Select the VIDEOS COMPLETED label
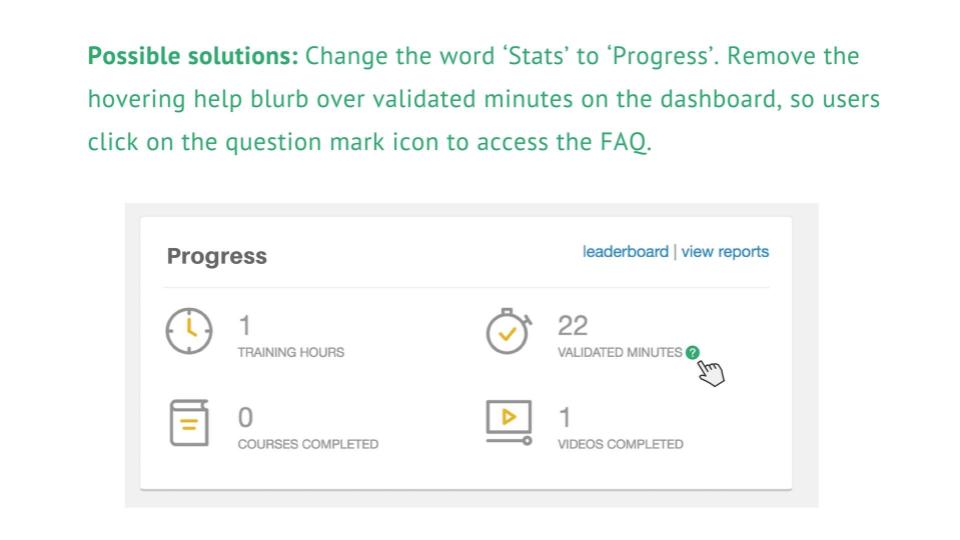The width and height of the screenshot is (960, 540). pos(620,444)
